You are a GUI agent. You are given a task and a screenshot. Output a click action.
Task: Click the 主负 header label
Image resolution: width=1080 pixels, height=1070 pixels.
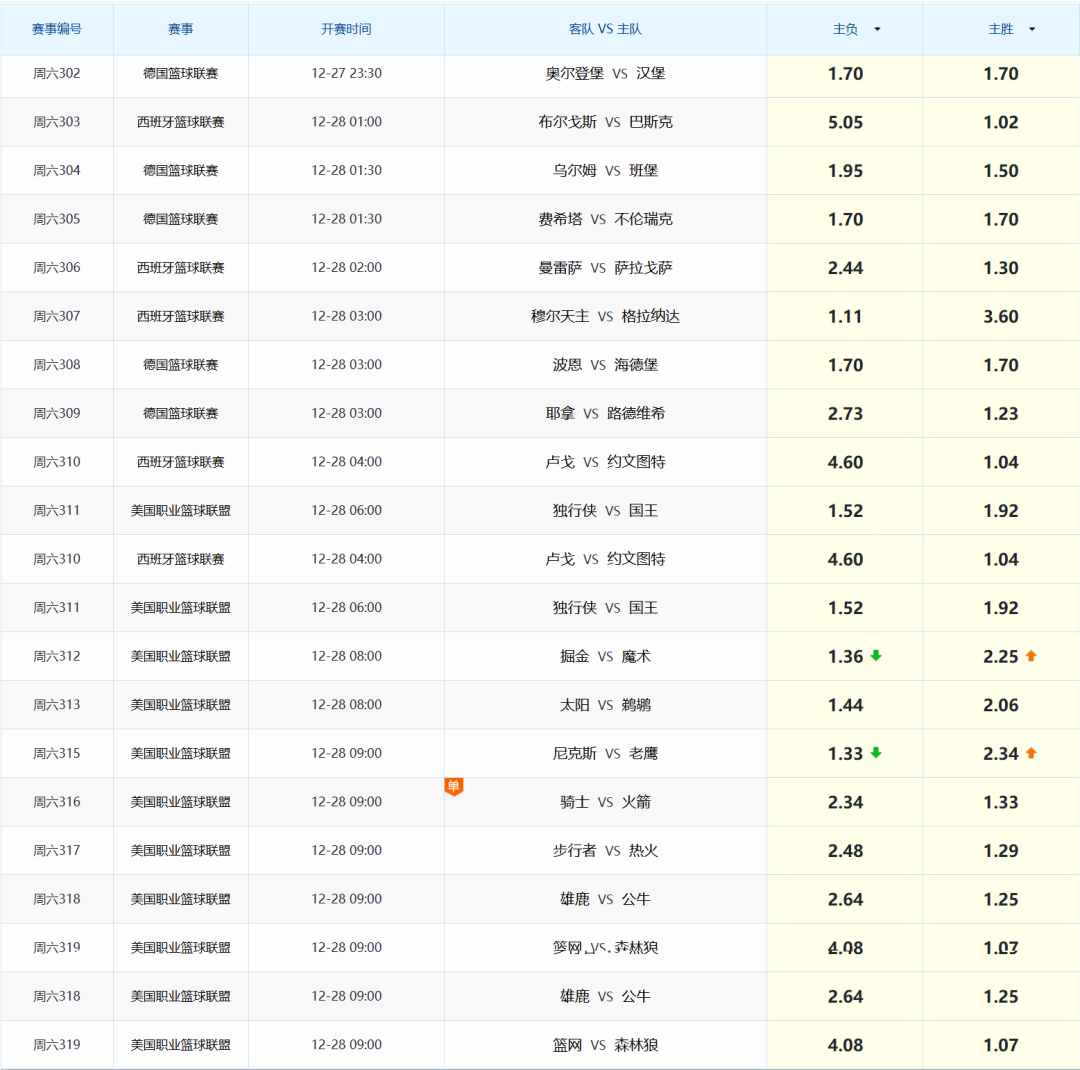pos(845,29)
